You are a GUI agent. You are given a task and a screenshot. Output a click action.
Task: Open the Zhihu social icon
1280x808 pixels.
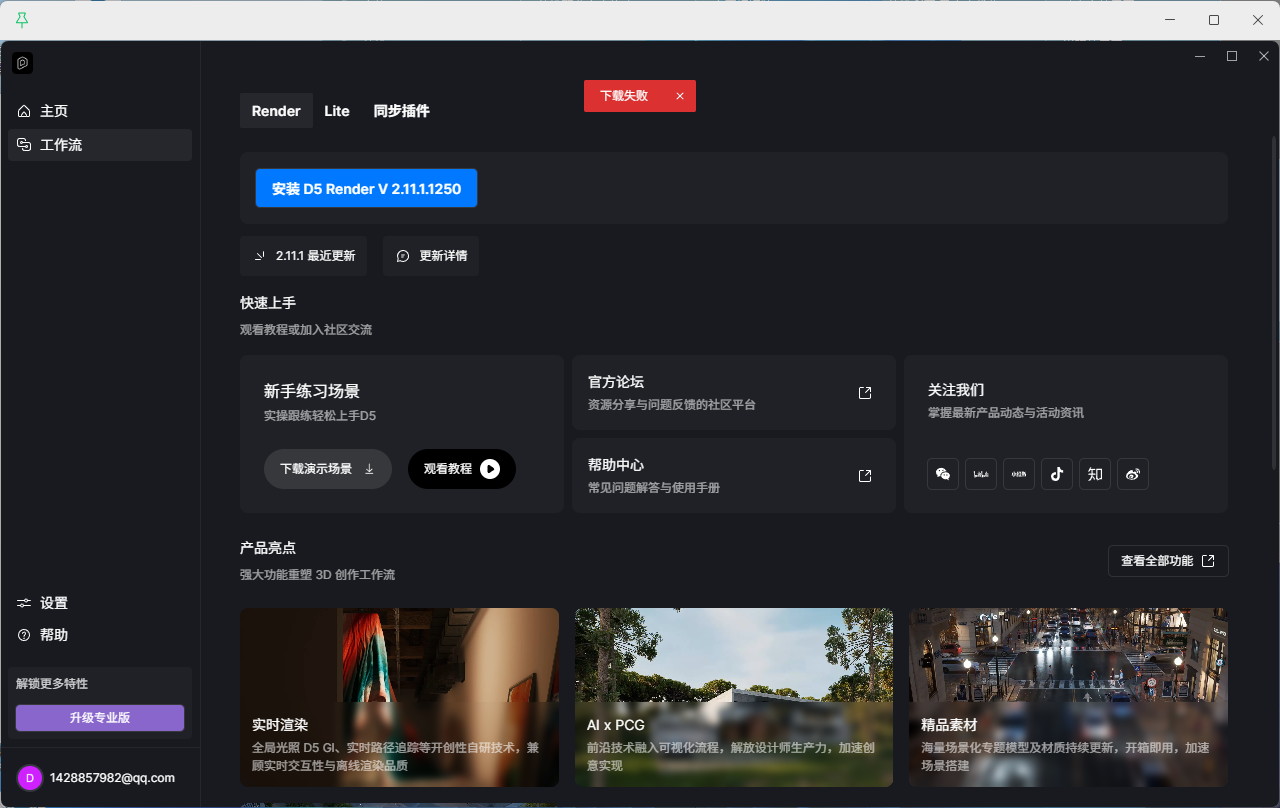(x=1095, y=474)
